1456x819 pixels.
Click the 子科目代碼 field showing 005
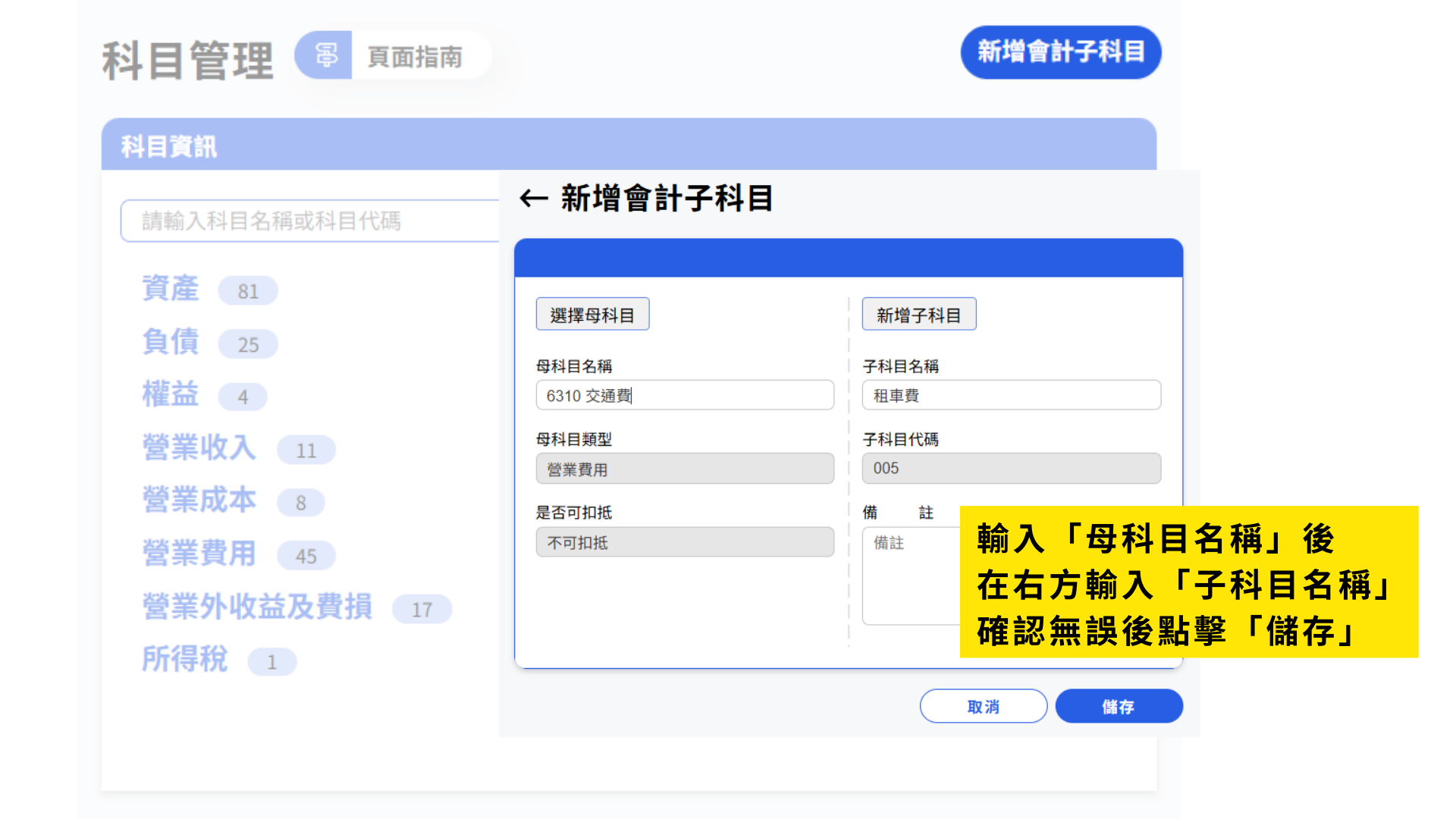(x=1010, y=468)
